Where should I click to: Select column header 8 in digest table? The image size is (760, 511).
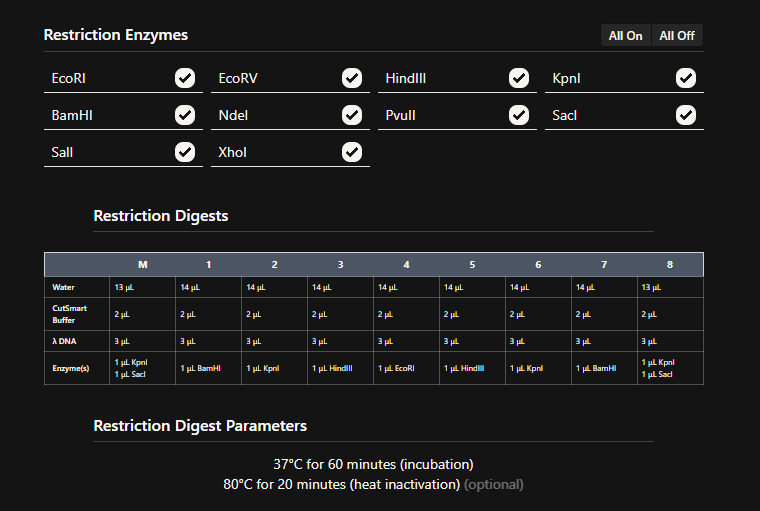[670, 265]
